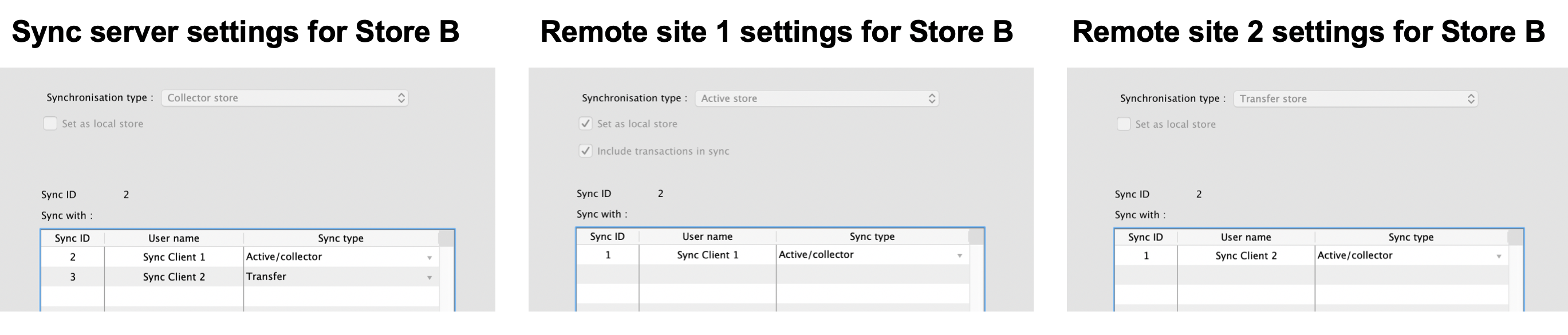Image resolution: width=1568 pixels, height=335 pixels.
Task: Expand Active/collector arrow in Remote site 2 table
Action: [x=1499, y=257]
